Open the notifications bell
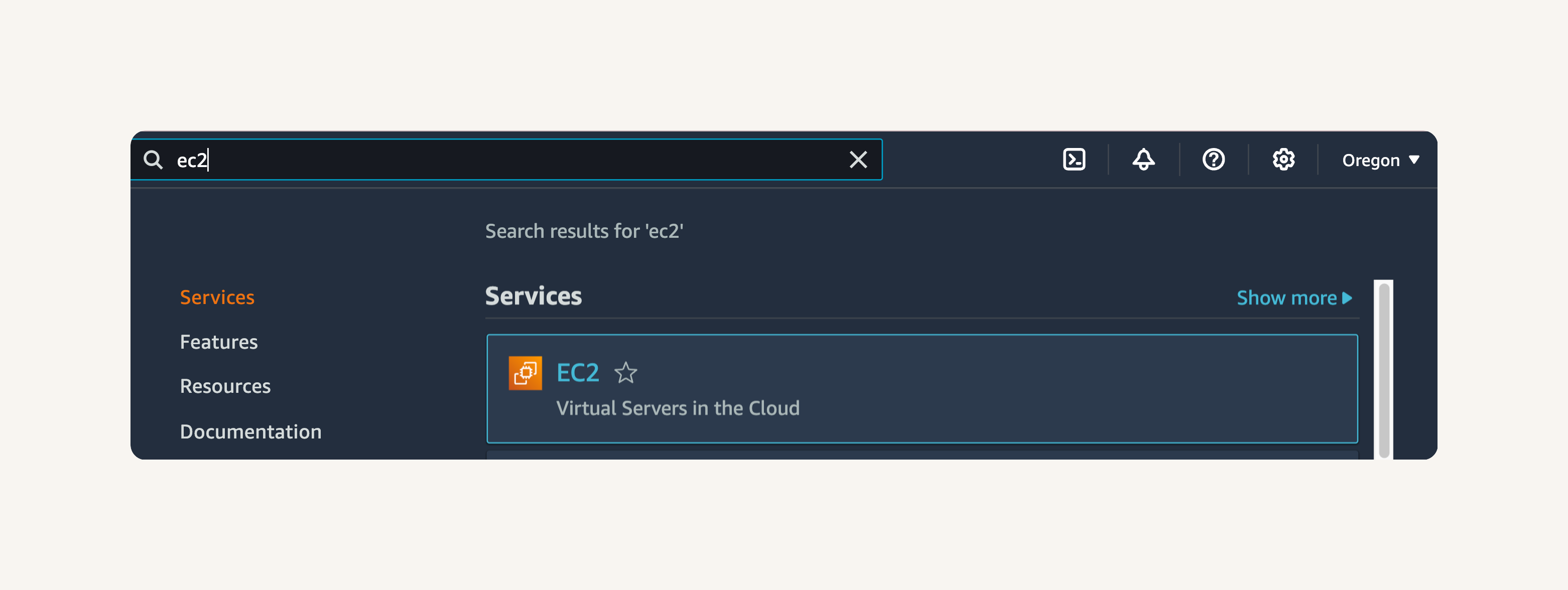Image resolution: width=1568 pixels, height=590 pixels. click(x=1143, y=160)
